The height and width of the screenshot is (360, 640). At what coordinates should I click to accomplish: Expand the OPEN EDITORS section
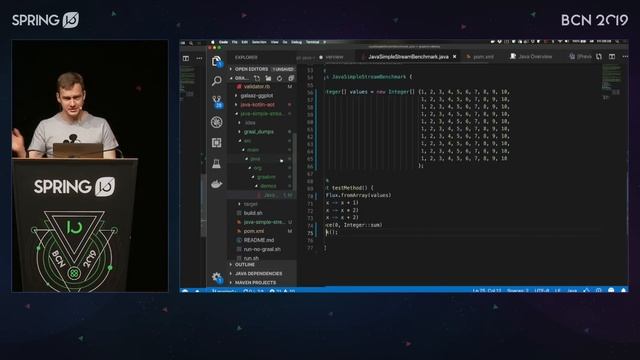pyautogui.click(x=261, y=69)
